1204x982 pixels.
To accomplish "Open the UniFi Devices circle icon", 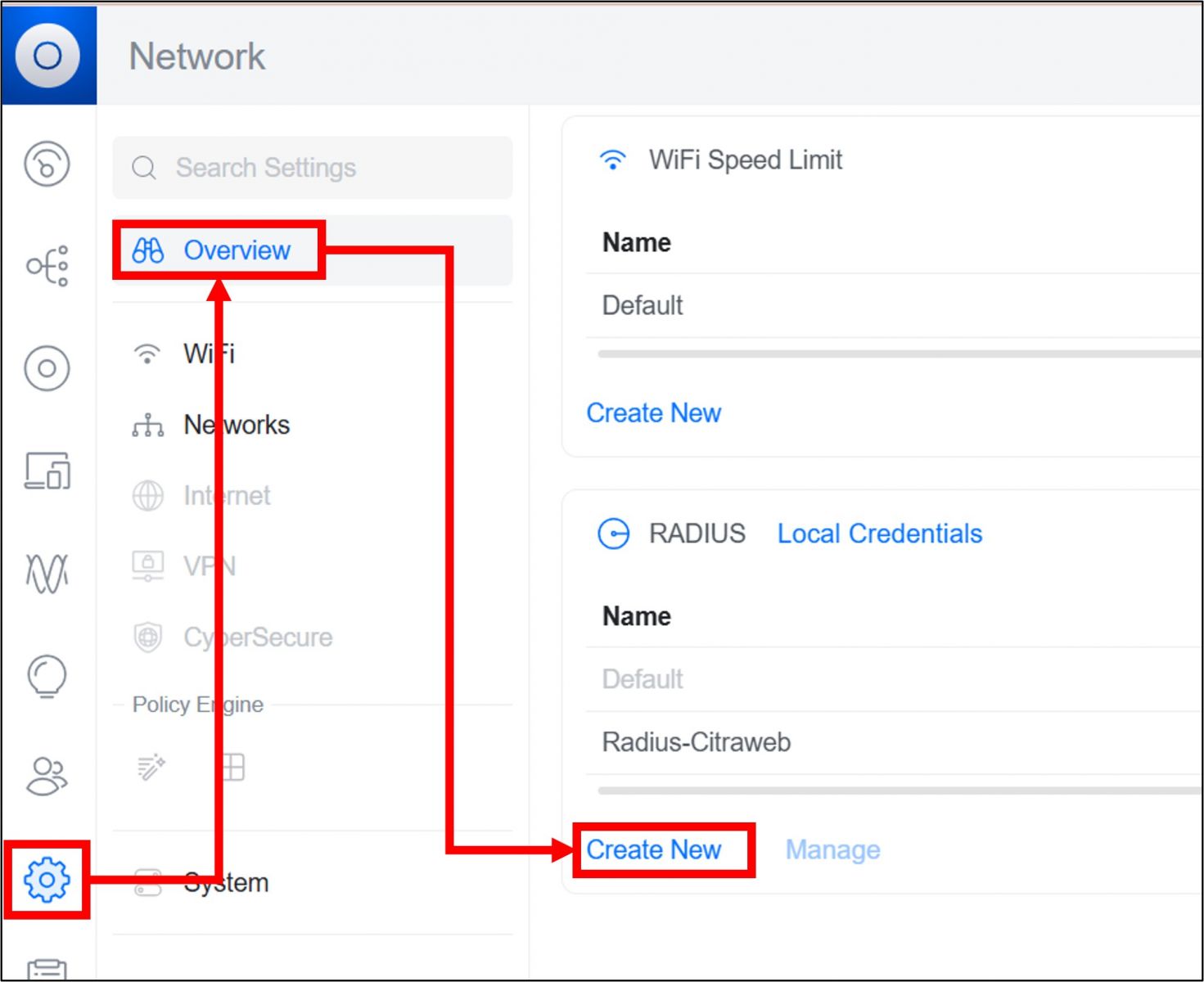I will tap(47, 368).
